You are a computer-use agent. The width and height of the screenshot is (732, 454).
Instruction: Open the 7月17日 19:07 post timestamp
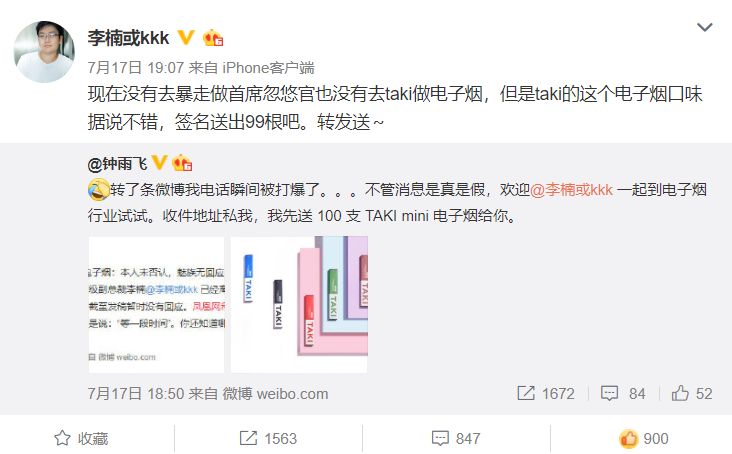click(135, 68)
